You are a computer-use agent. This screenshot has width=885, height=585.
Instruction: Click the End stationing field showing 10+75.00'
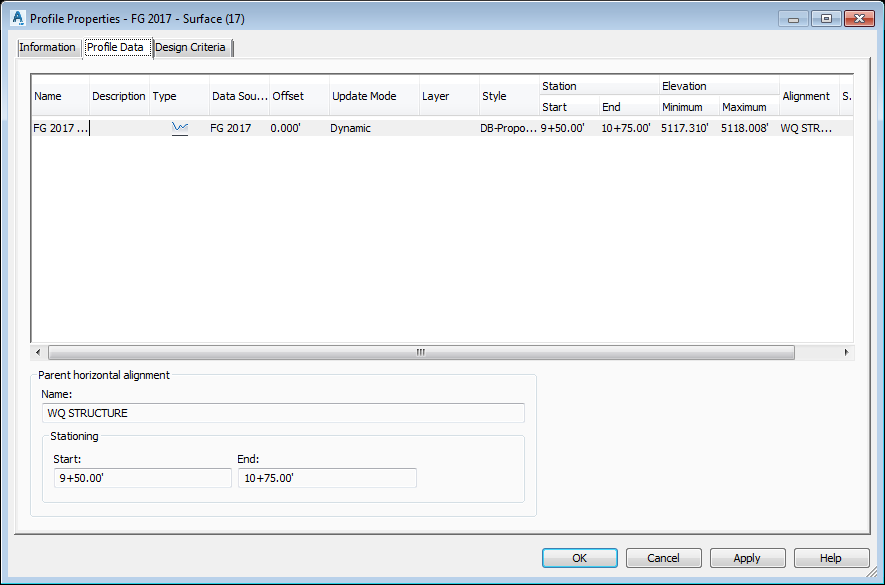pyautogui.click(x=327, y=477)
